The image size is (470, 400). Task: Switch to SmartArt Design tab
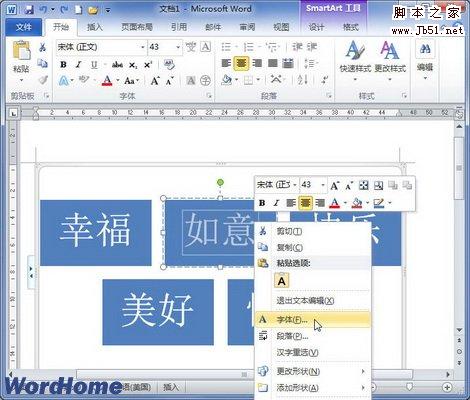coord(316,27)
